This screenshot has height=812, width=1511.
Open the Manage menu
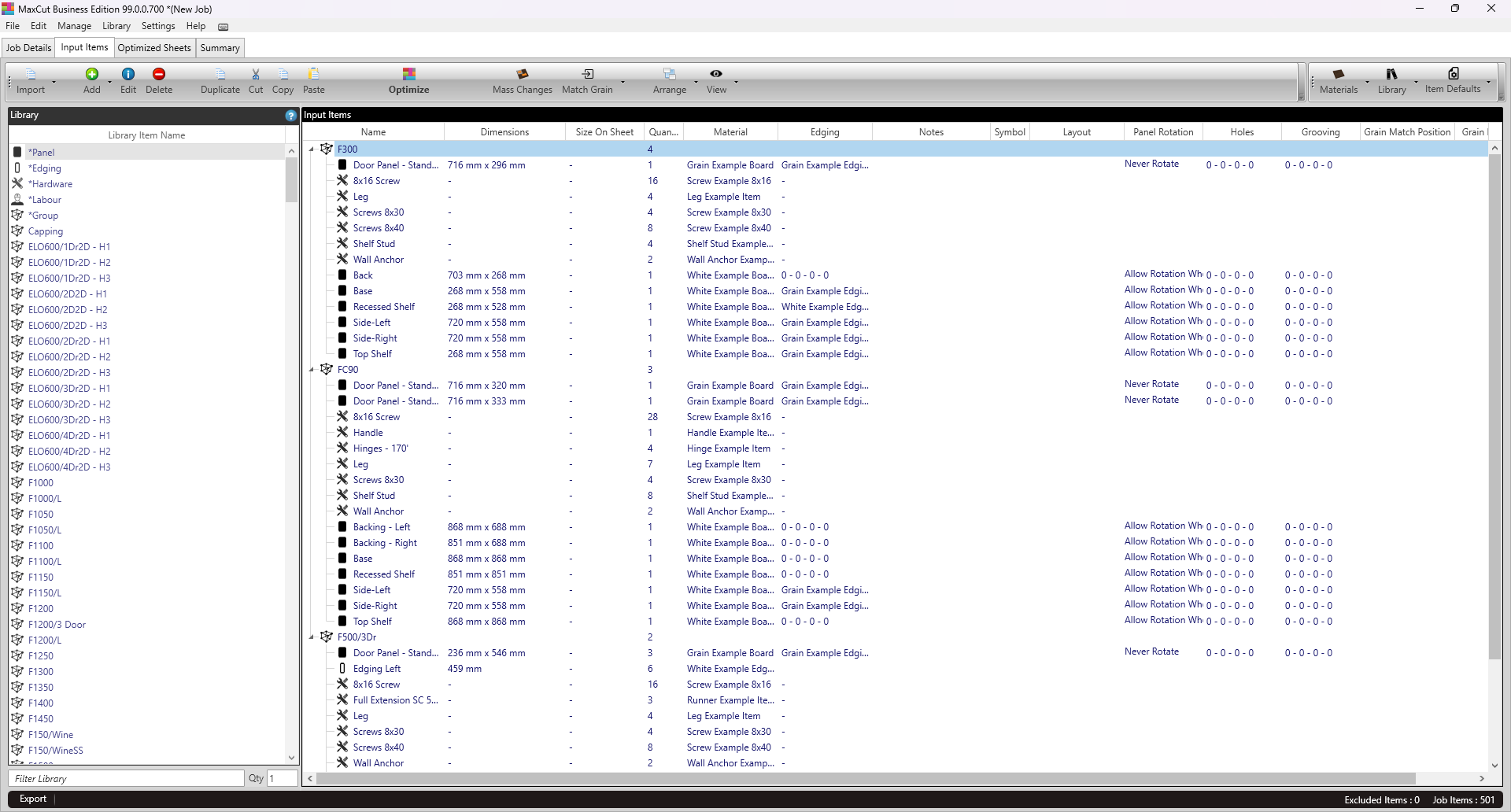click(x=74, y=26)
